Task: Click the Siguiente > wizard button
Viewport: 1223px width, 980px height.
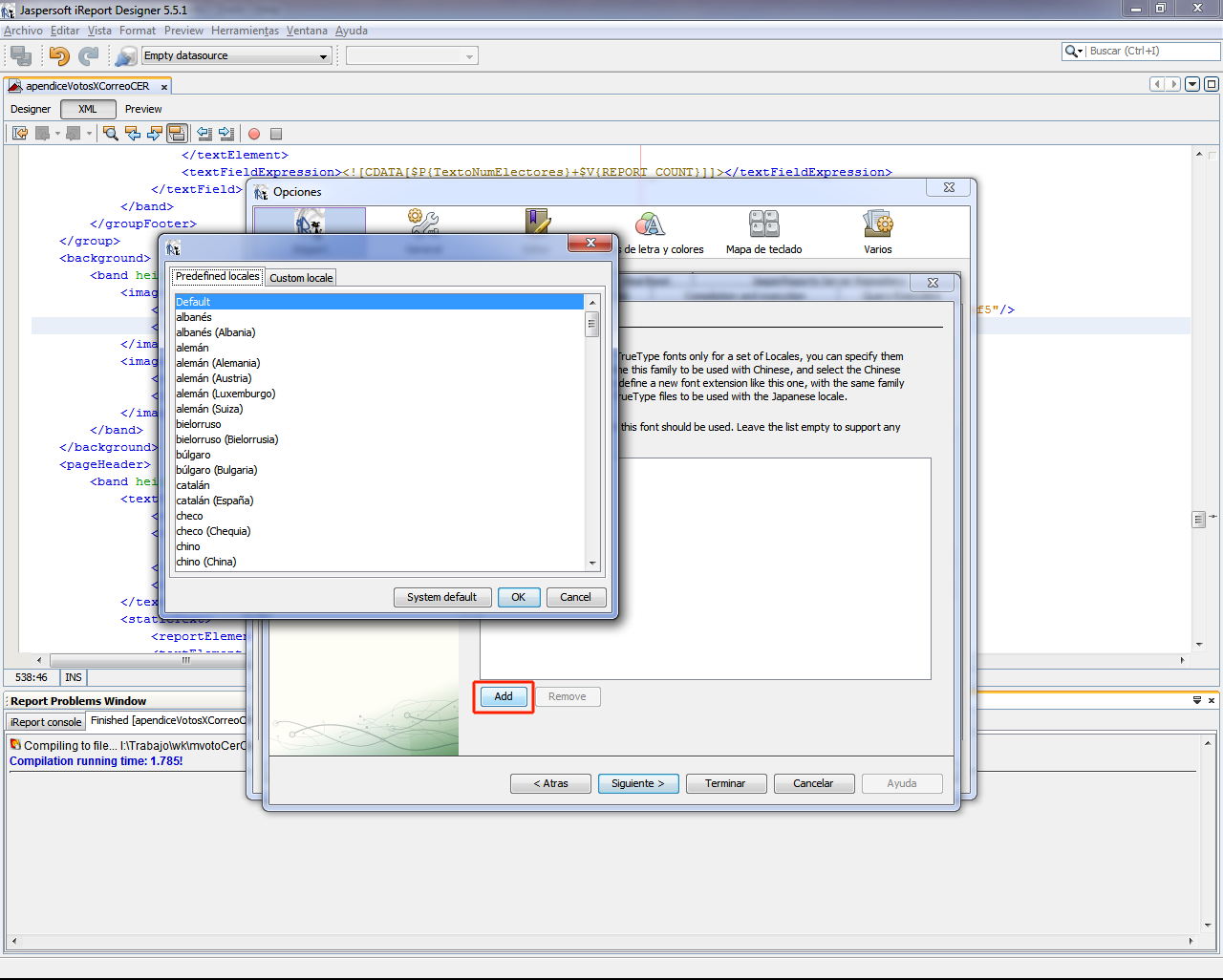Action: click(638, 783)
